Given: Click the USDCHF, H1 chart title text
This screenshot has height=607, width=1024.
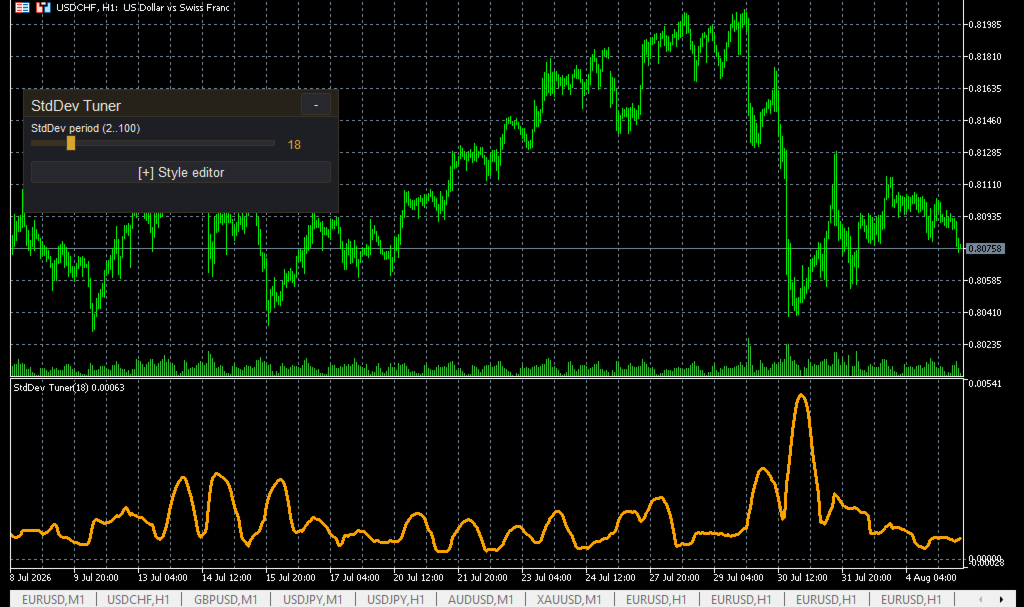Looking at the screenshot, I should pos(142,8).
